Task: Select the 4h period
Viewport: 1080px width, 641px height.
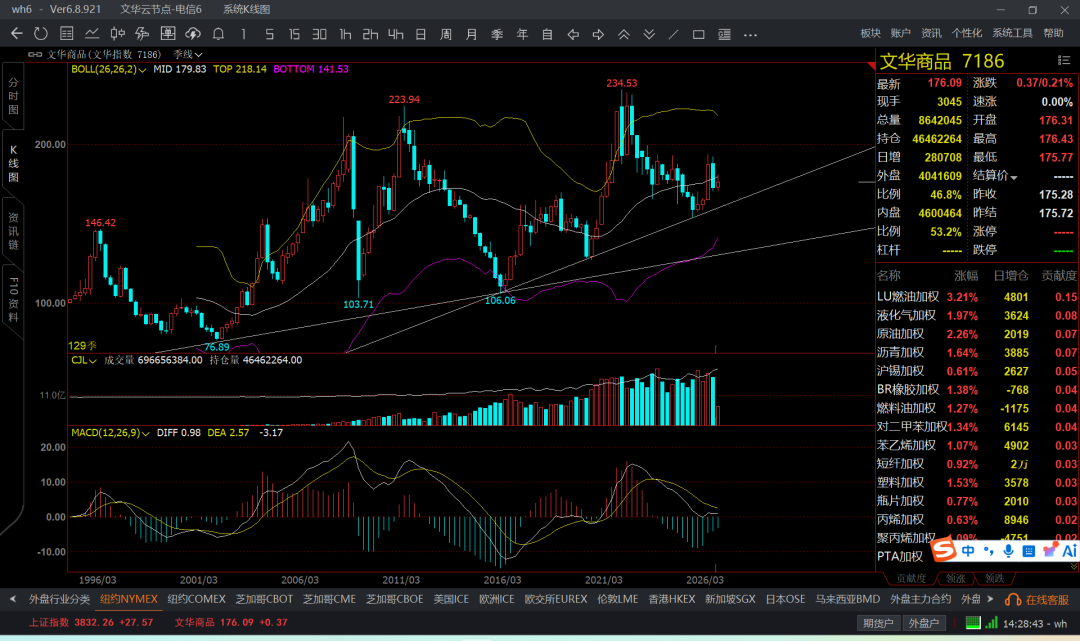Action: (395, 34)
